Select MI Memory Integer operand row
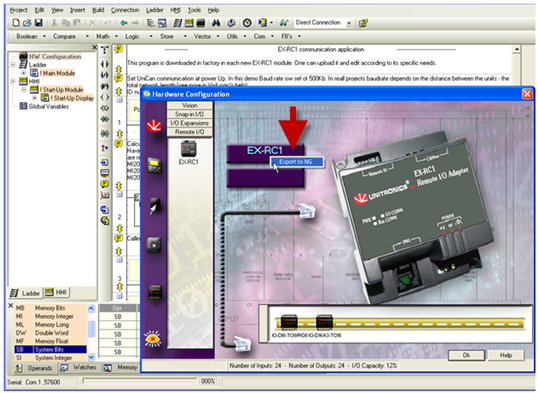 [x=50, y=316]
